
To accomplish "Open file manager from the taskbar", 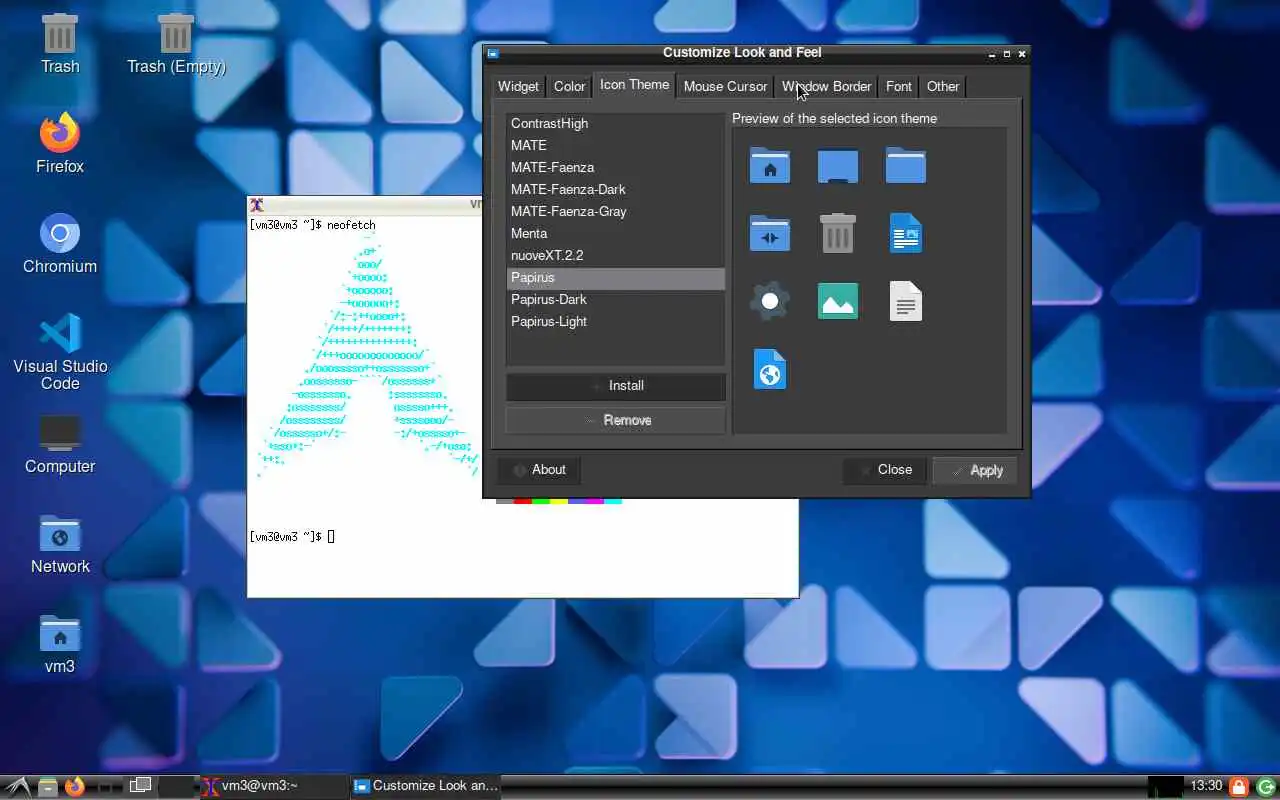I will tap(47, 786).
